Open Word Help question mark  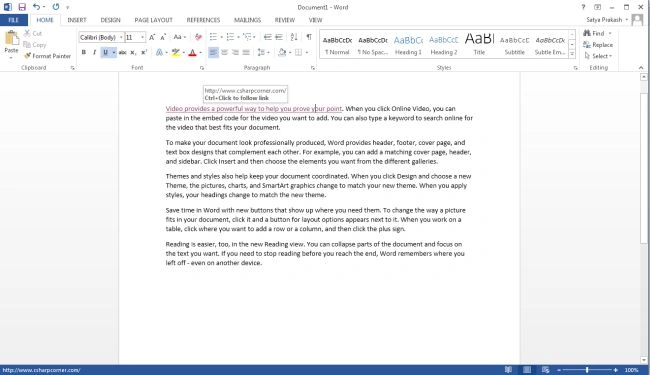pyautogui.click(x=583, y=7)
